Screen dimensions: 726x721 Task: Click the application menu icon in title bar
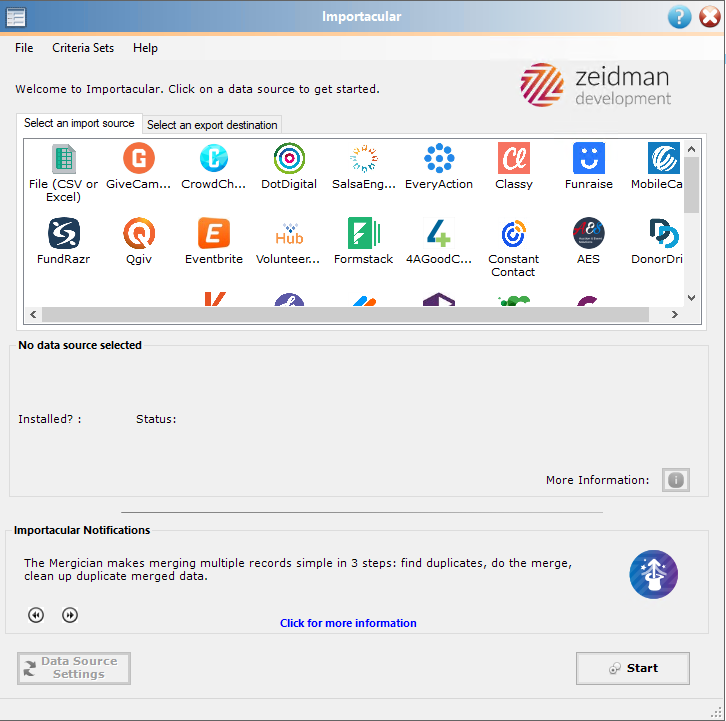click(x=16, y=17)
